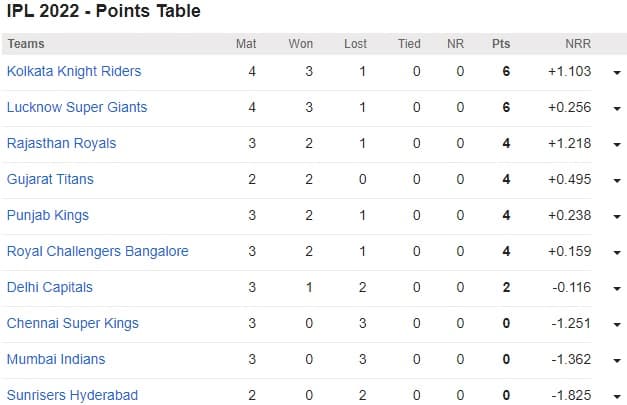Open the Lucknow Super Giants team link

[75, 108]
